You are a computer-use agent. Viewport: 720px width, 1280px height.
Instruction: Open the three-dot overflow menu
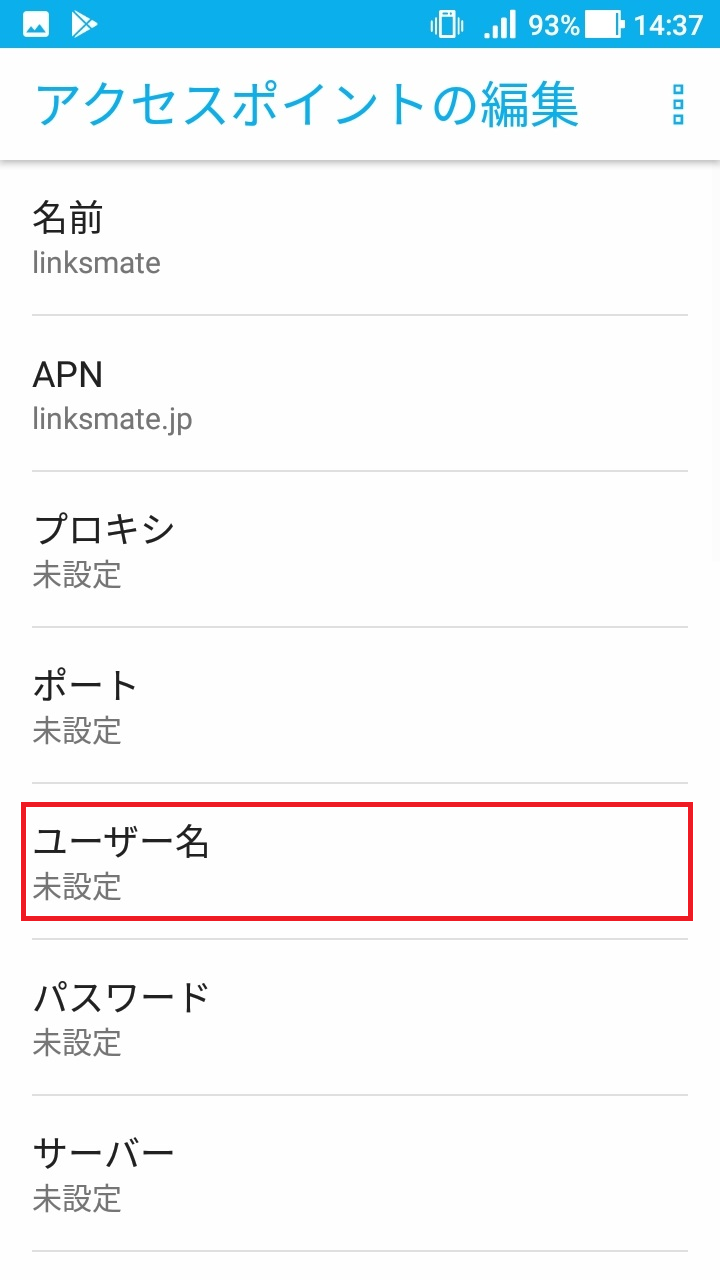pyautogui.click(x=678, y=105)
